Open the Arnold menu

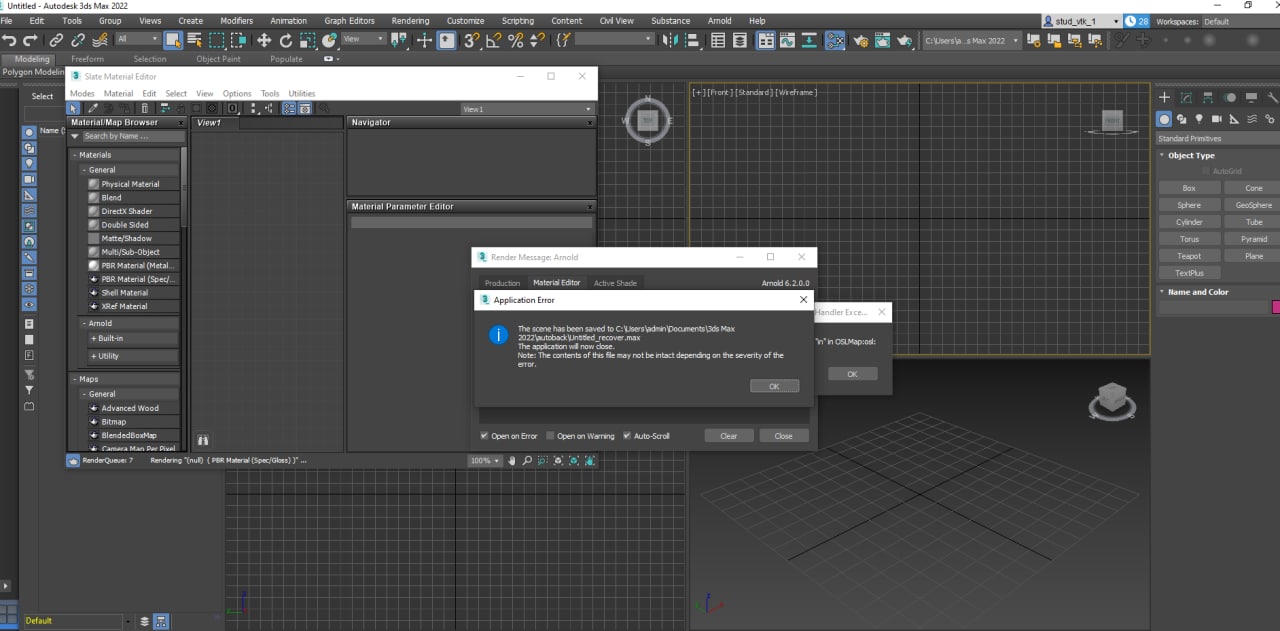719,20
